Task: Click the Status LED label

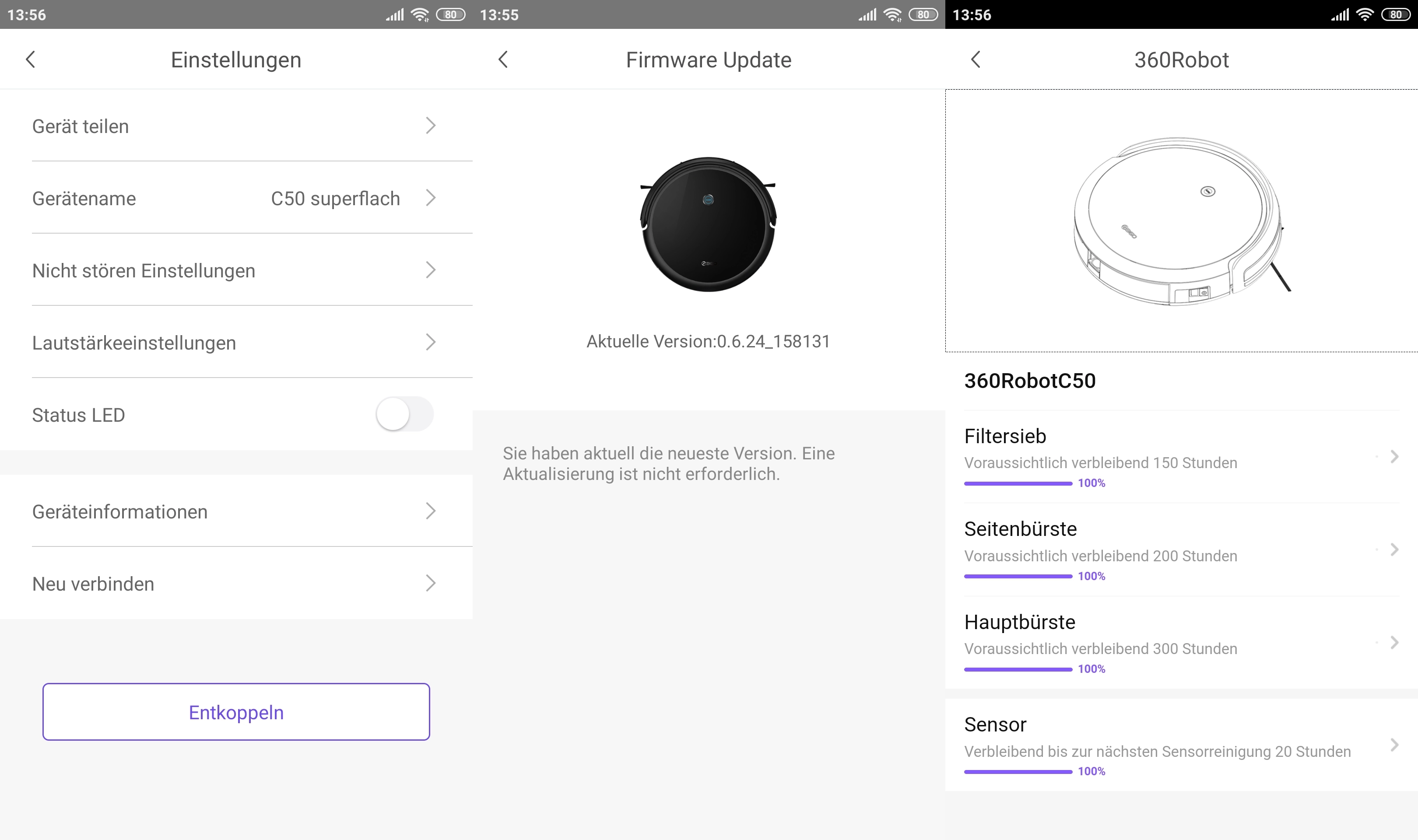Action: [78, 415]
